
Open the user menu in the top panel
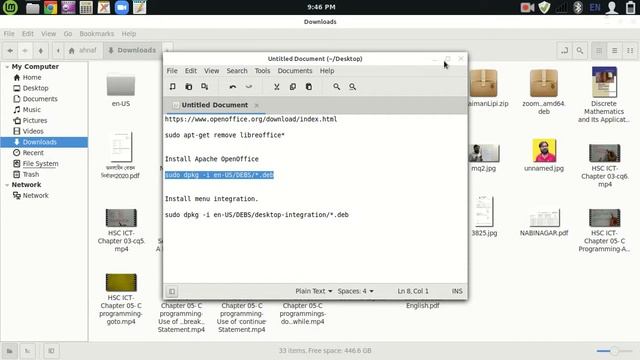(x=612, y=7)
